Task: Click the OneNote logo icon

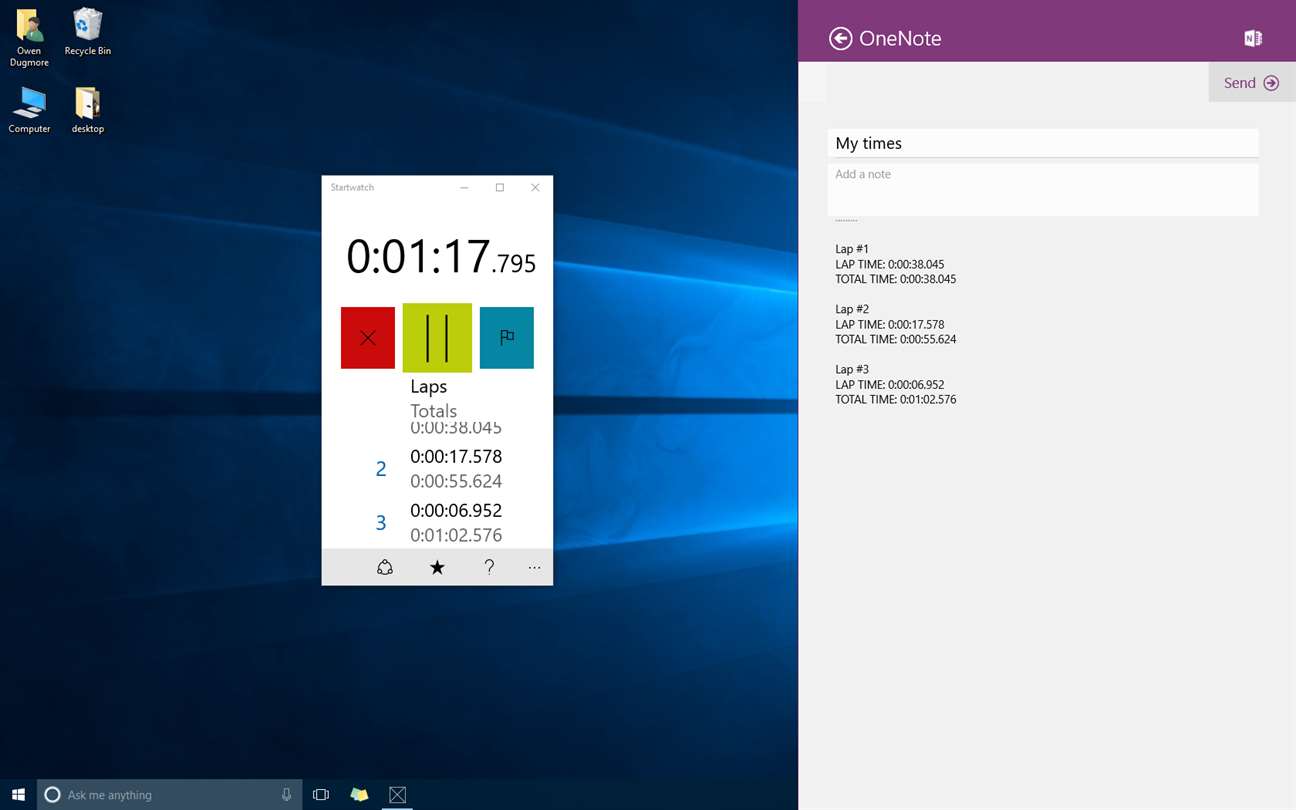Action: tap(1253, 38)
